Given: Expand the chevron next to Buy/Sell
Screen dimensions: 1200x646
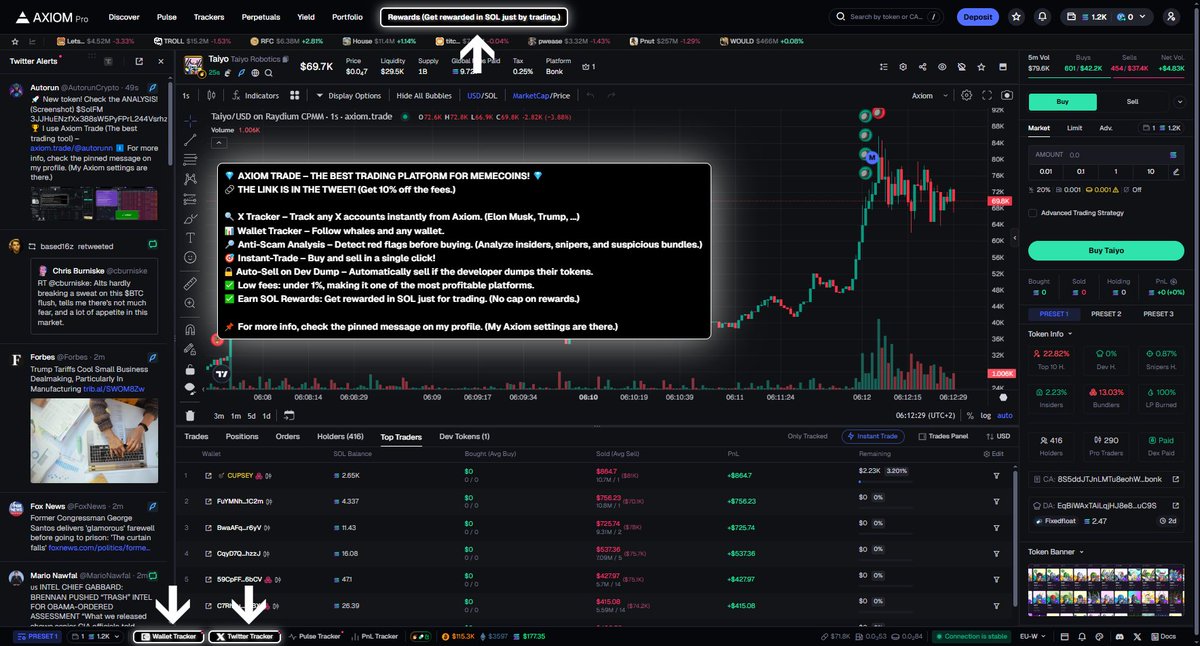Looking at the screenshot, I should pyautogui.click(x=1179, y=102).
